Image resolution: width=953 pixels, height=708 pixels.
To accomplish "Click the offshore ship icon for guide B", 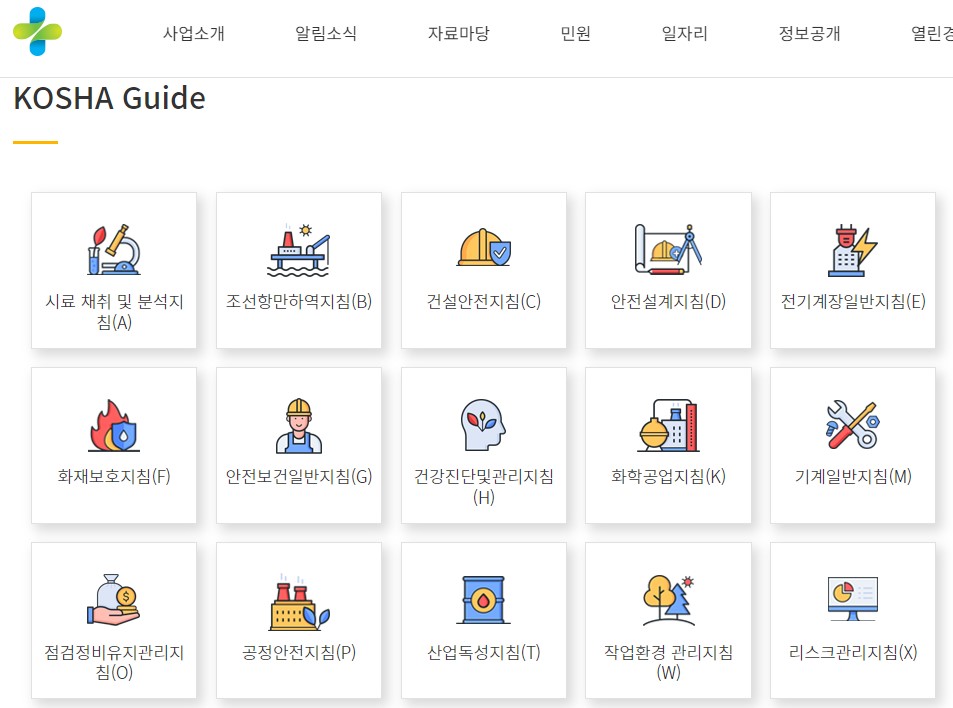I will 299,250.
